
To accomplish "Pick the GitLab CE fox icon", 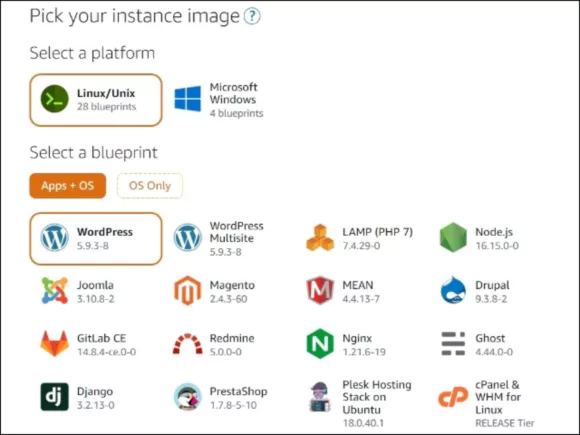I will 54,343.
